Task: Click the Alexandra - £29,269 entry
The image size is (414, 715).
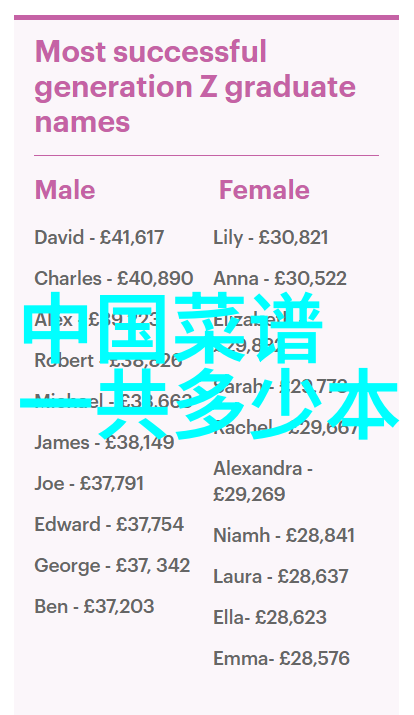Action: [263, 481]
